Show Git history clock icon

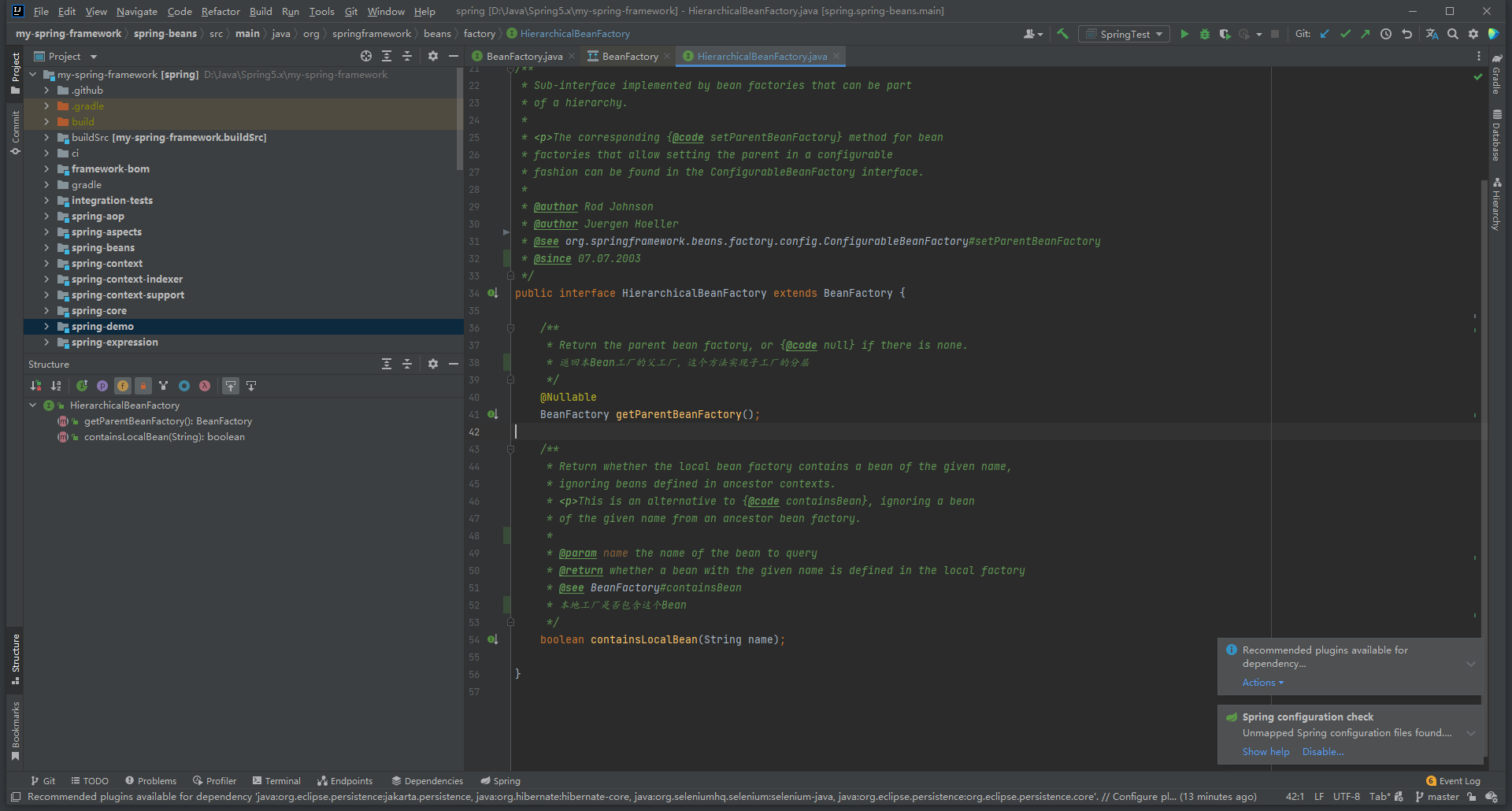(x=1386, y=34)
